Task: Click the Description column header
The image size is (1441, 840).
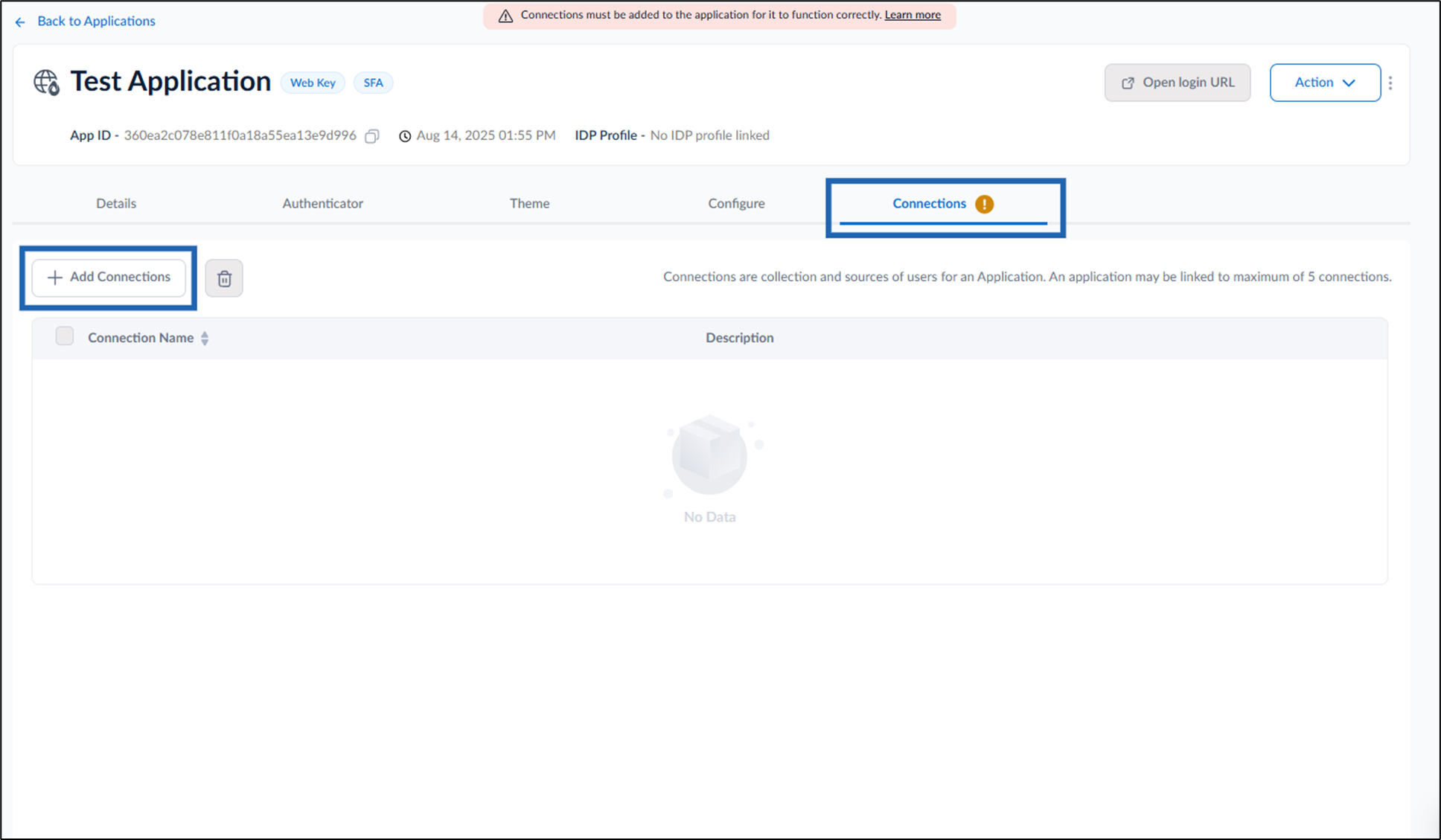Action: 740,338
